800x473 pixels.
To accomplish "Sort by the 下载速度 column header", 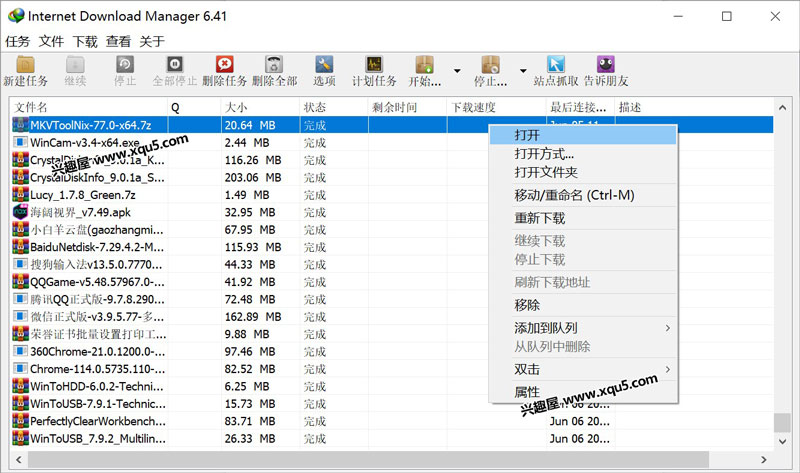I will (x=496, y=107).
